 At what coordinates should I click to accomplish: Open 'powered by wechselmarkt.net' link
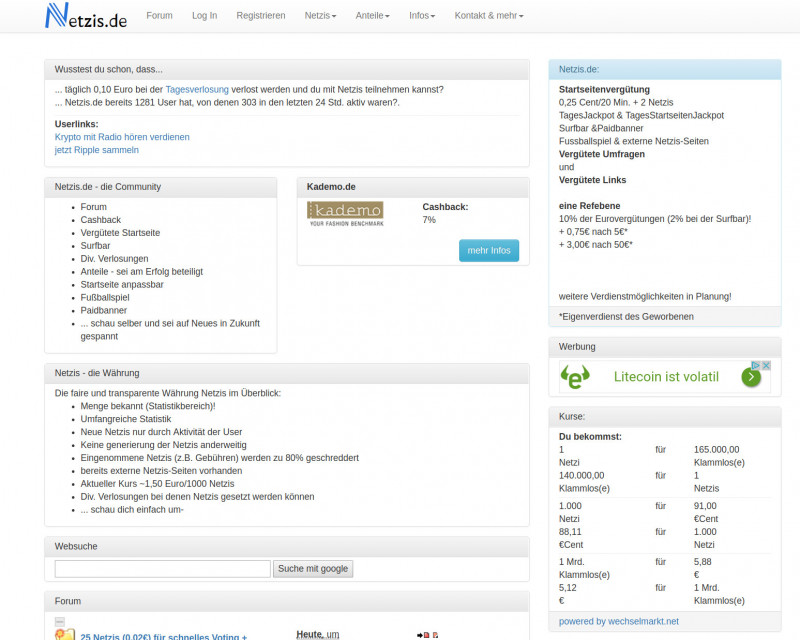(x=618, y=621)
